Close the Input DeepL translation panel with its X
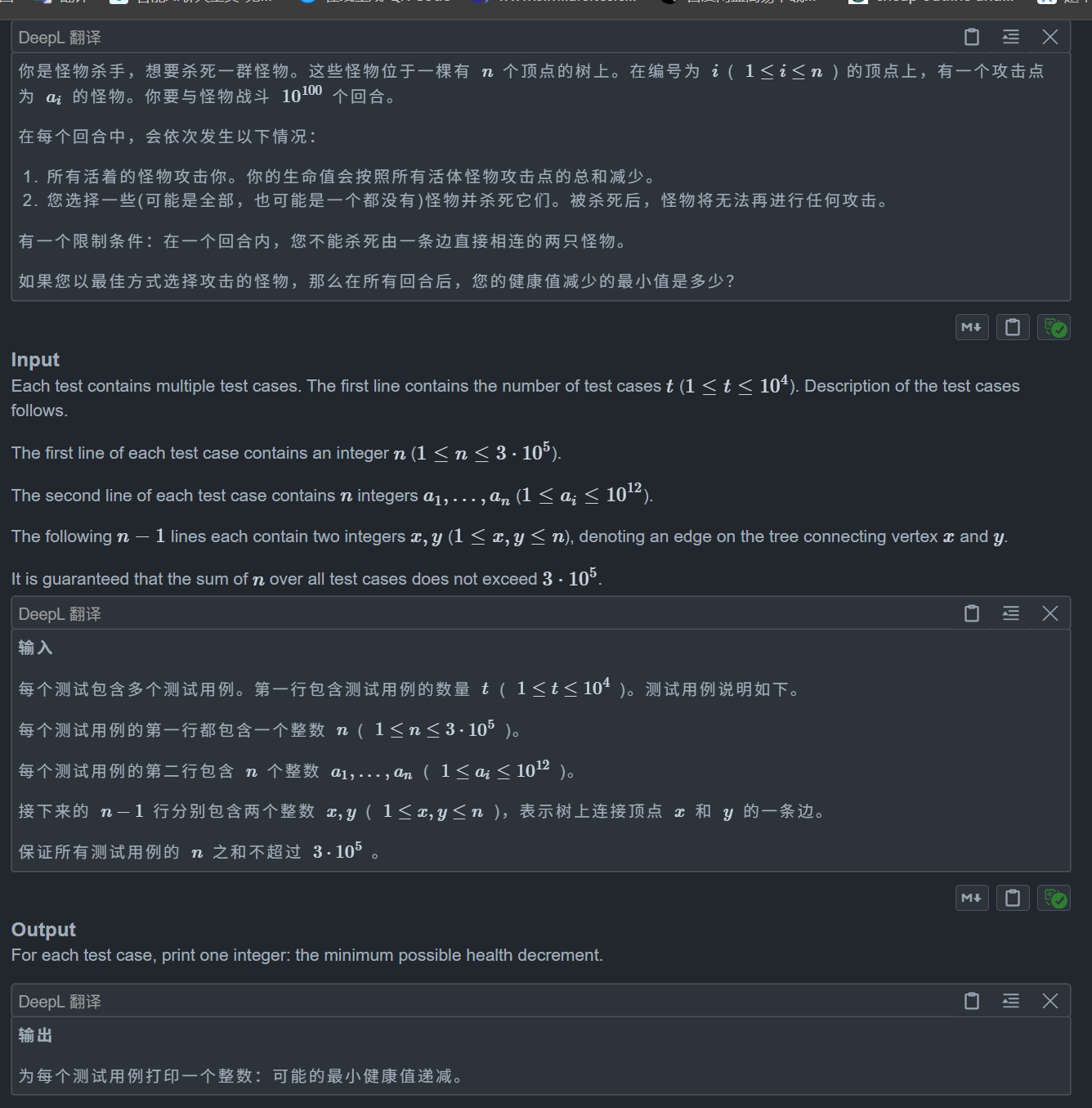 [1050, 613]
